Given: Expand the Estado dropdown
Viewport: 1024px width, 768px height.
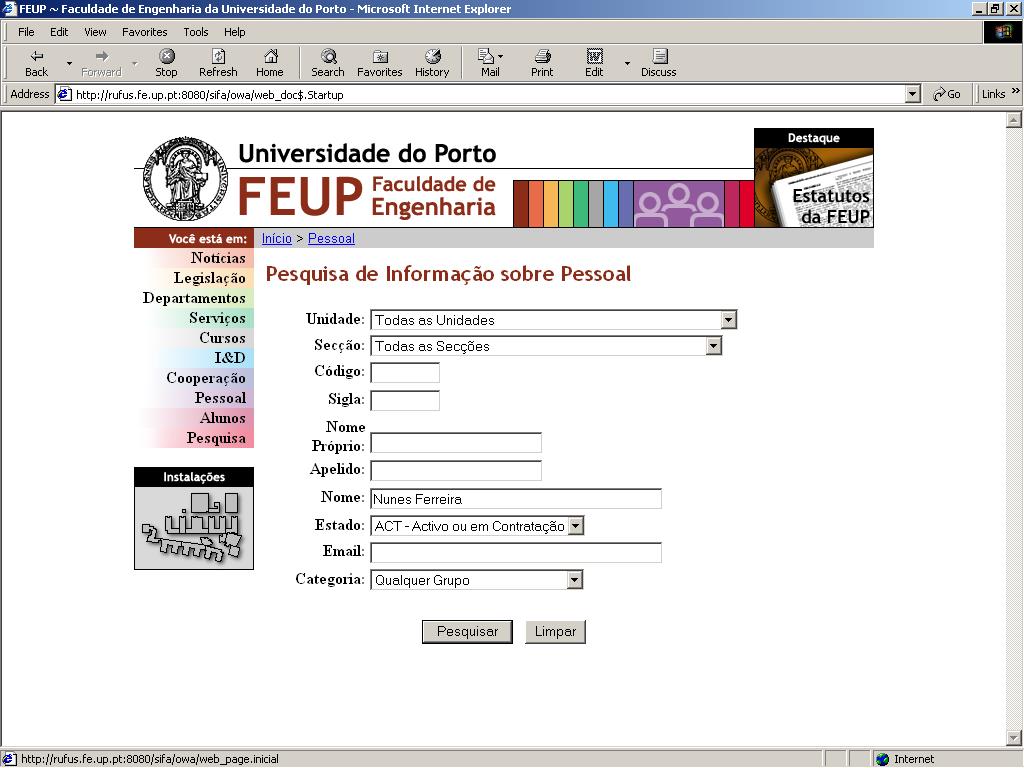Looking at the screenshot, I should [x=575, y=526].
